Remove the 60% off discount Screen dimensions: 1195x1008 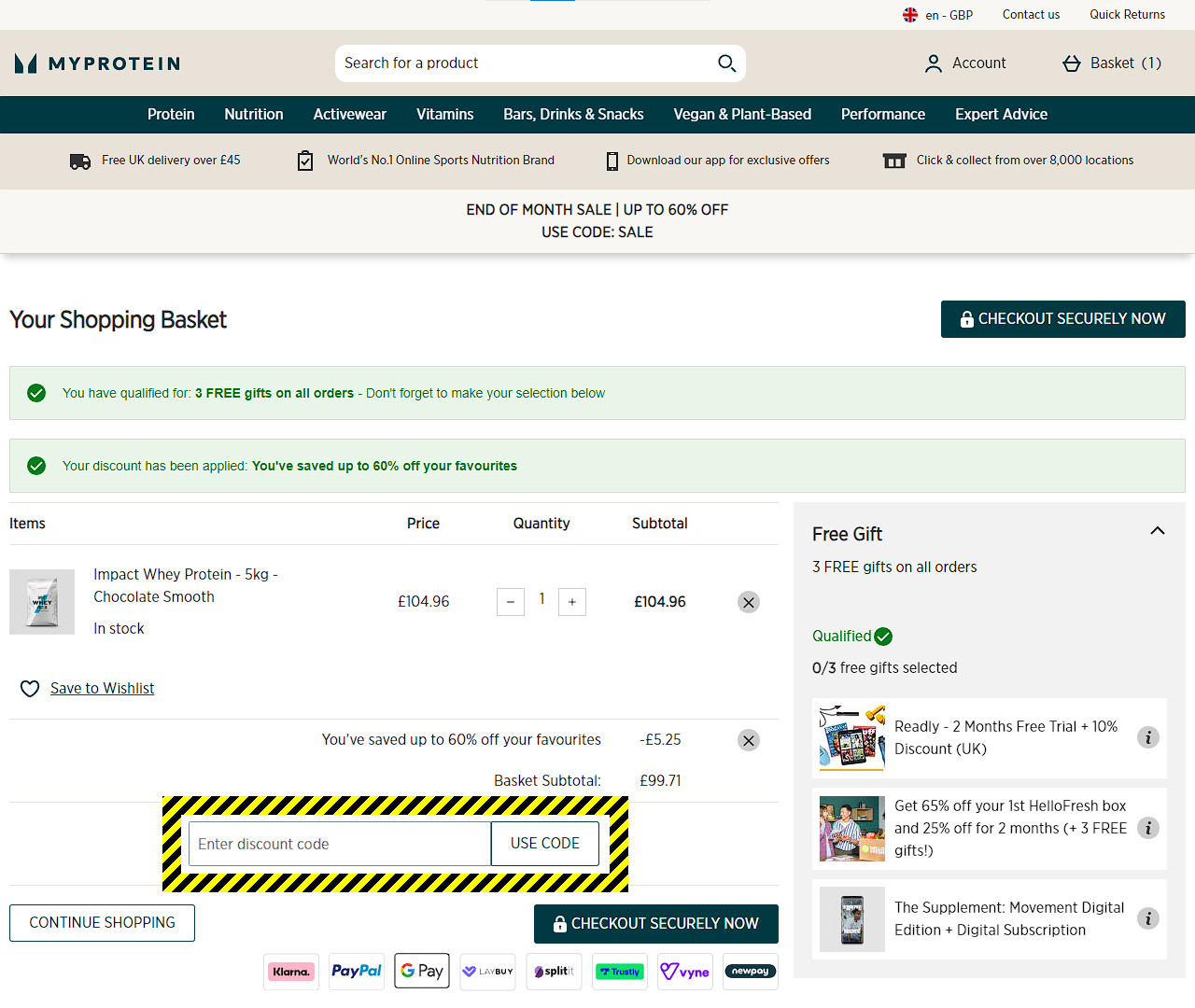click(x=749, y=740)
